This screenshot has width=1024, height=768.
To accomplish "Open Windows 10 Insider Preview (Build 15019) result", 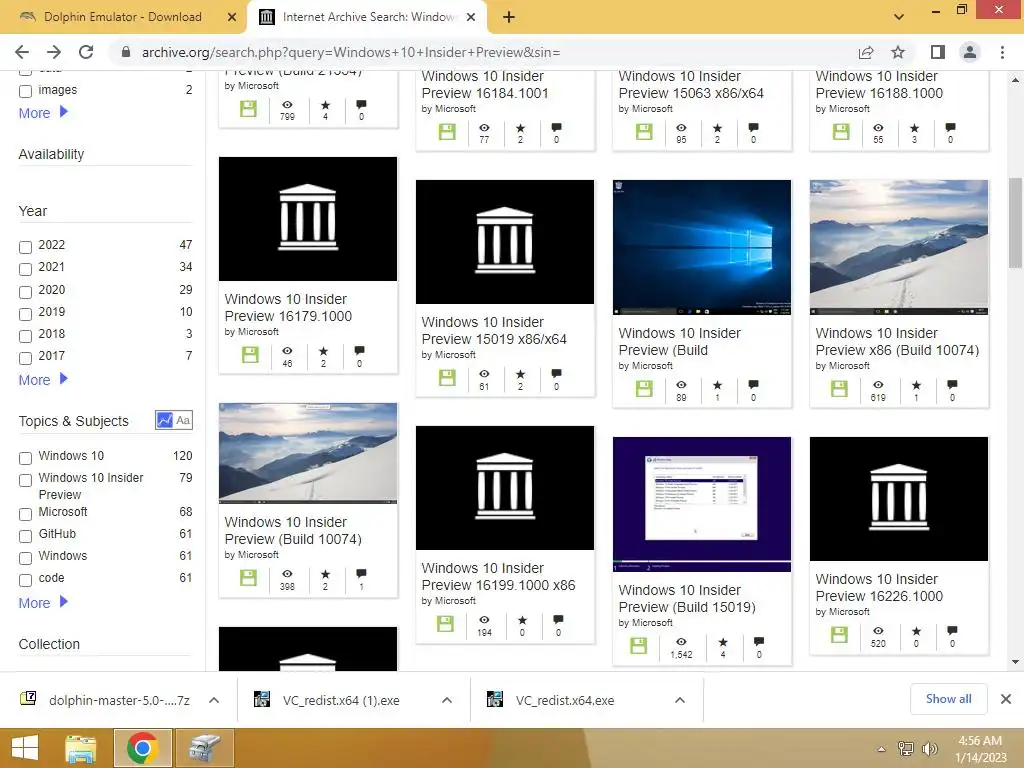I will (687, 598).
